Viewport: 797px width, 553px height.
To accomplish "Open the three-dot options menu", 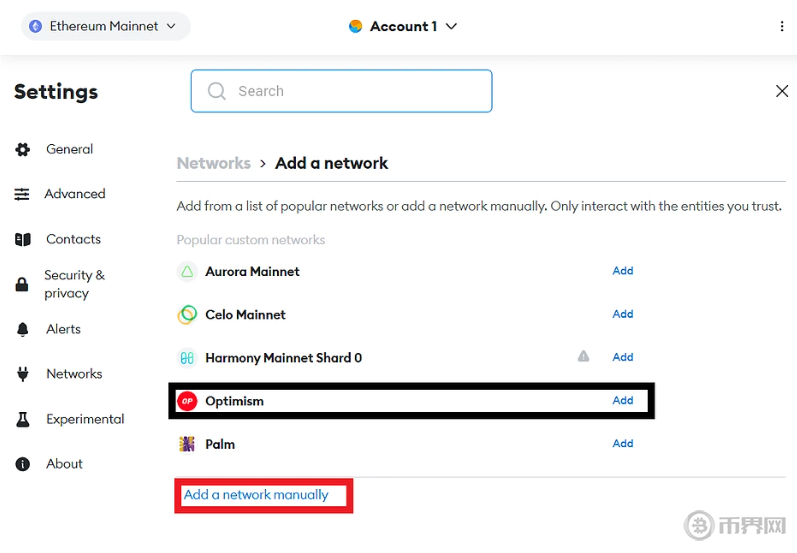I will (x=781, y=26).
